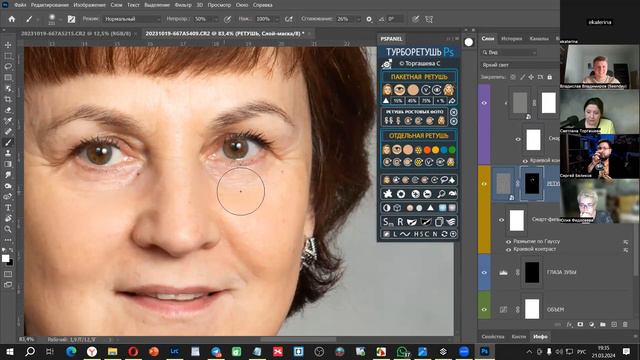
Task: Open the Режим Нормальный blend mode dropdown
Action: coord(131,19)
